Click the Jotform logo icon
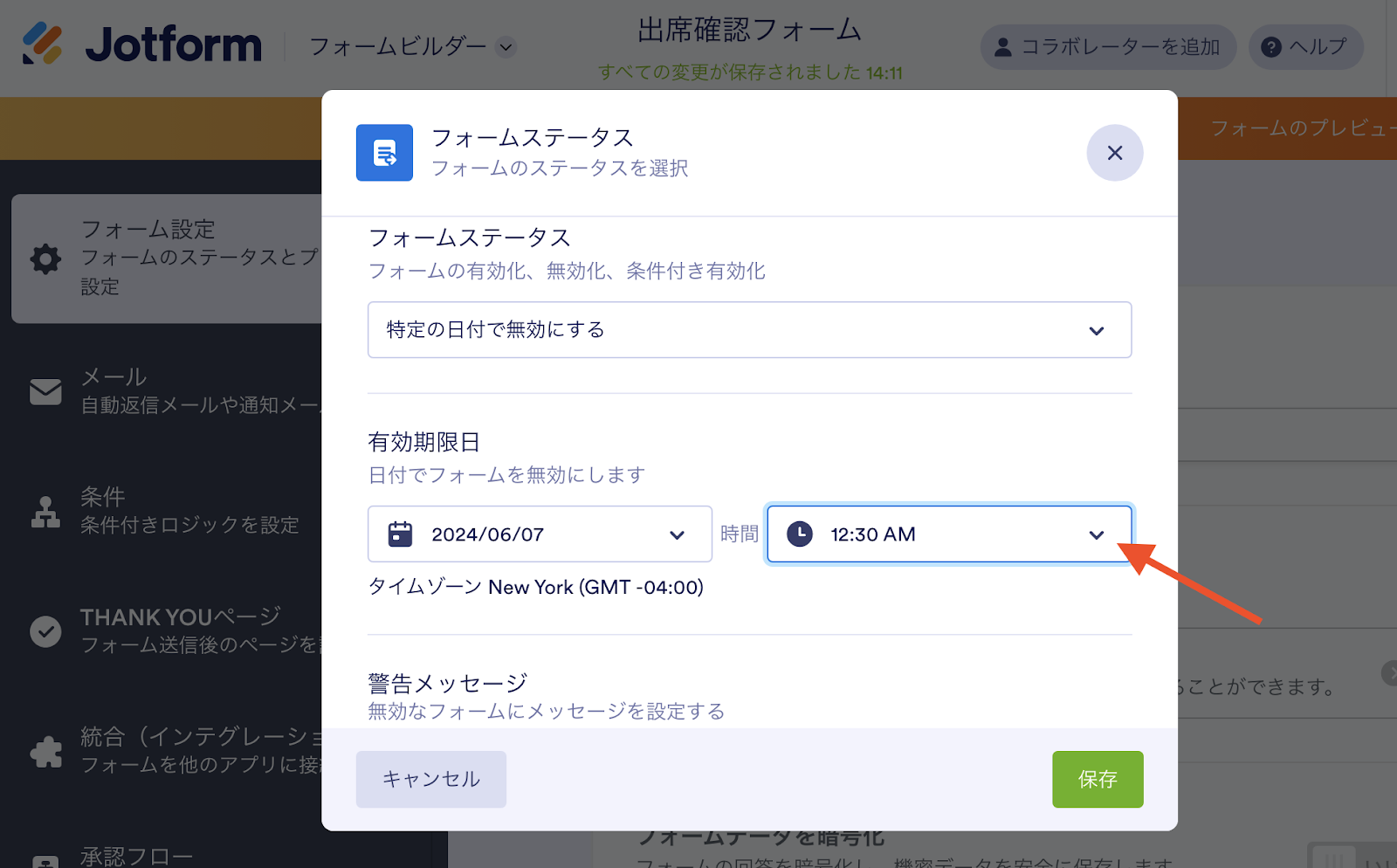The image size is (1397, 868). click(x=42, y=44)
